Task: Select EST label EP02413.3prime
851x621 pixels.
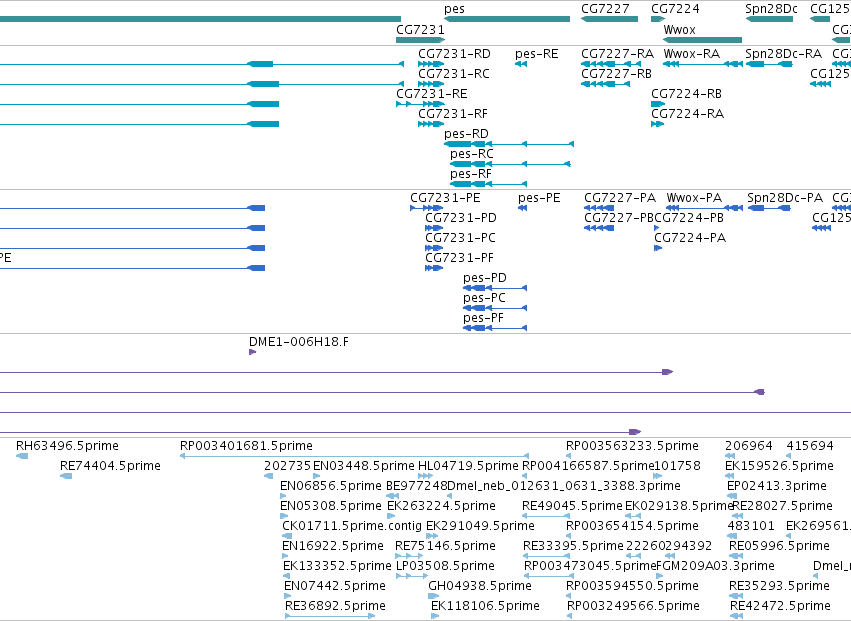Action: coord(777,486)
